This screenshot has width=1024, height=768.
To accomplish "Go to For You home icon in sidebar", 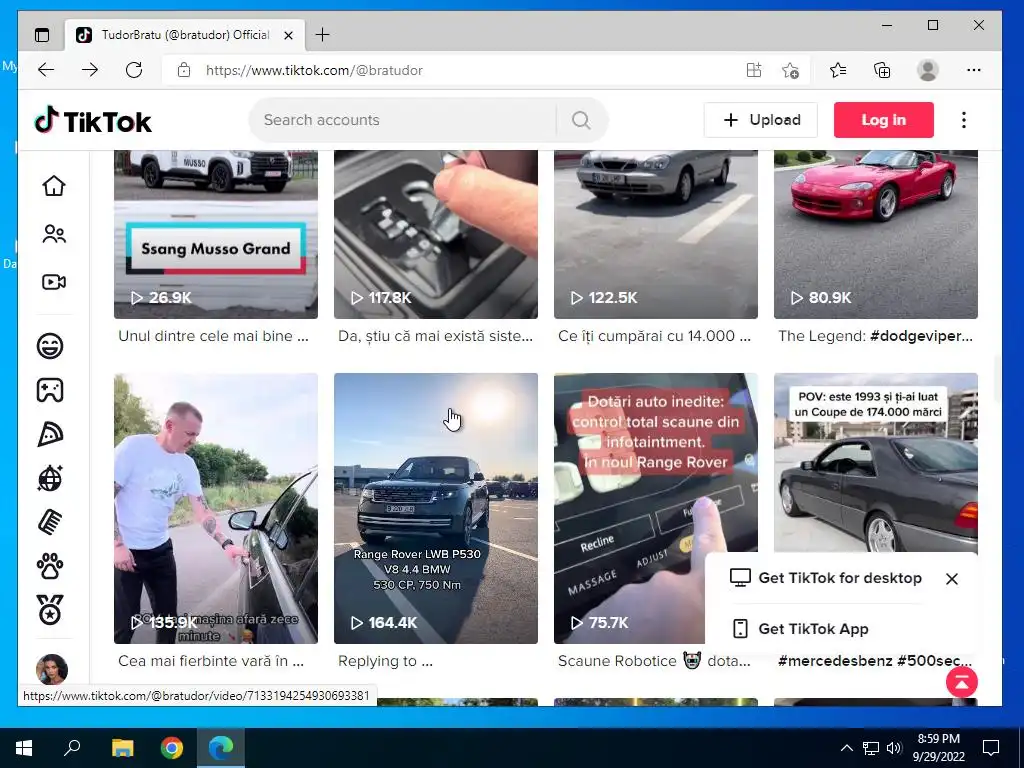I will coord(54,185).
